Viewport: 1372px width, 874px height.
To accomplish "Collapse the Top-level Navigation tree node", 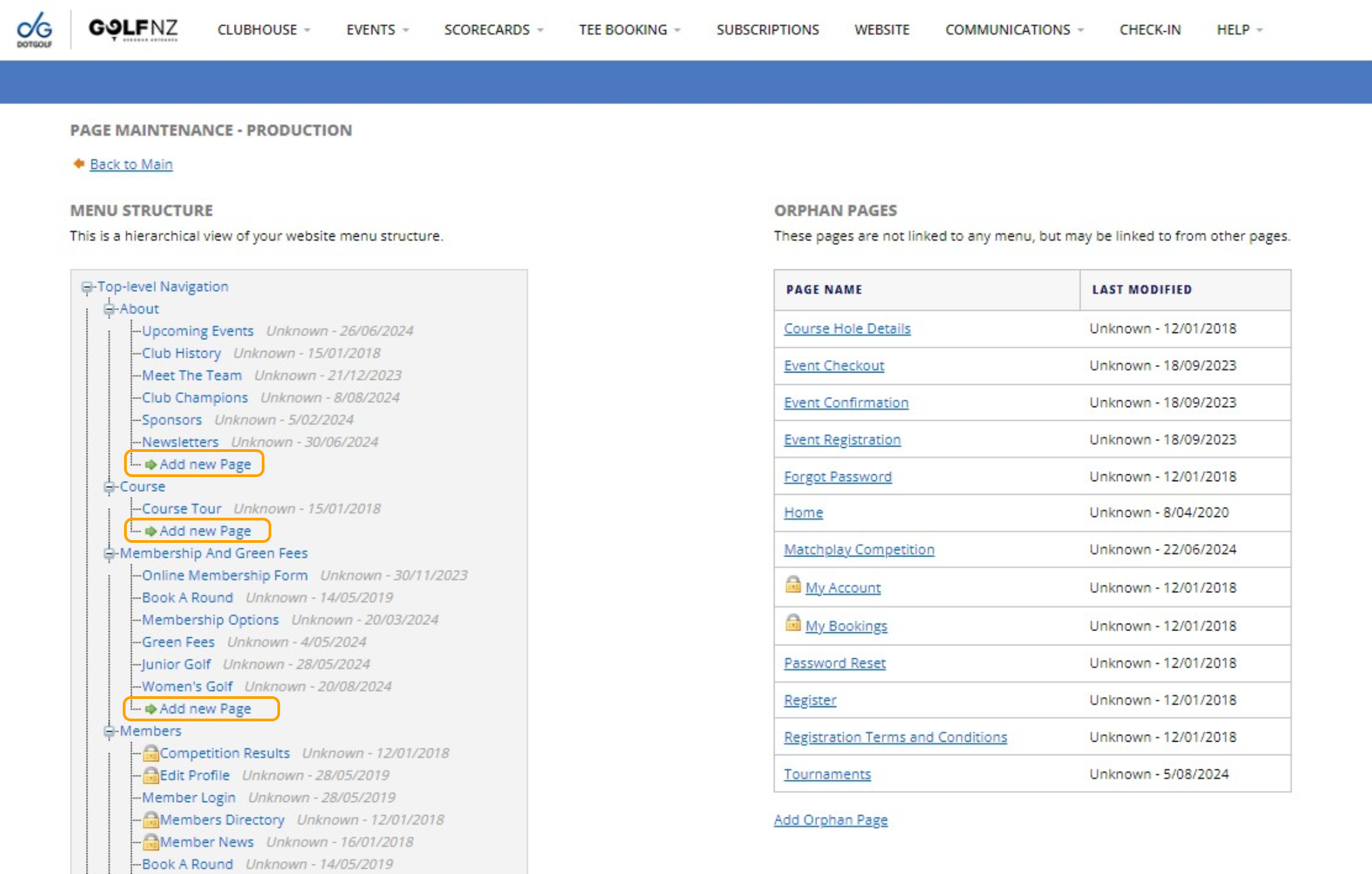I will click(x=87, y=288).
